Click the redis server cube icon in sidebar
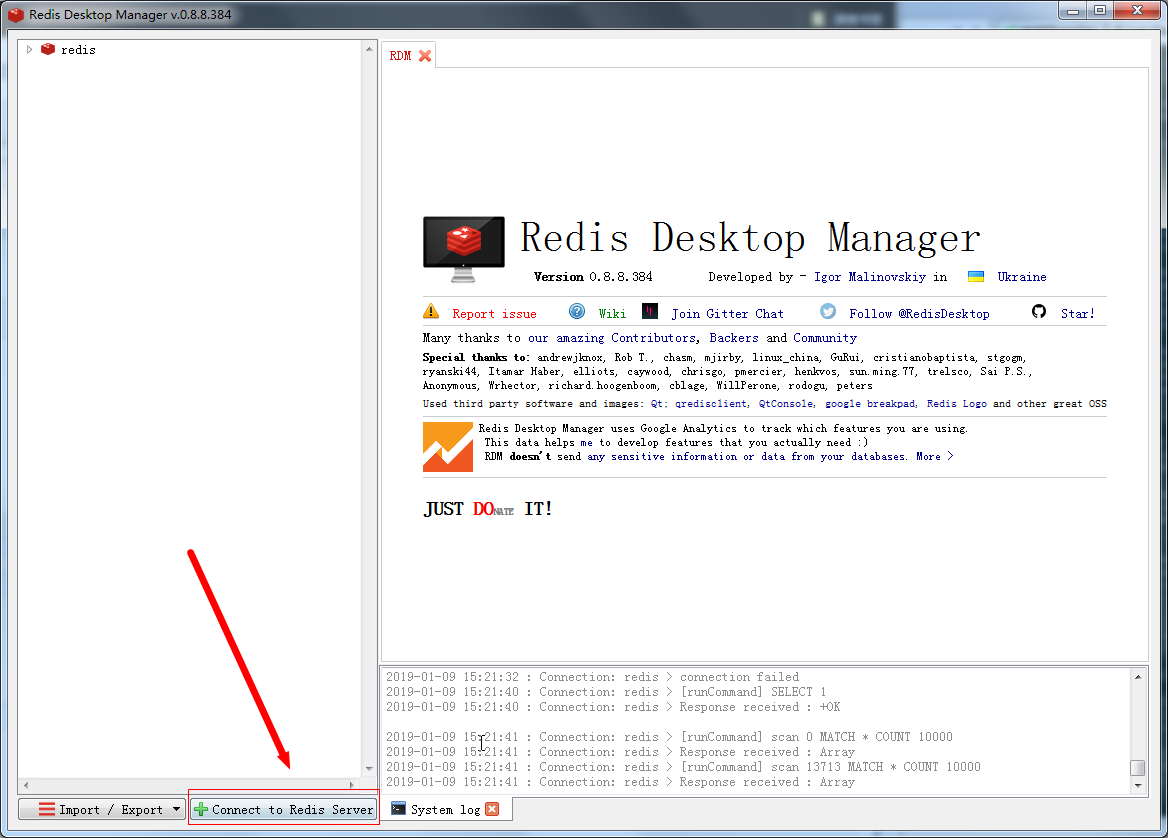1168x838 pixels. (48, 48)
